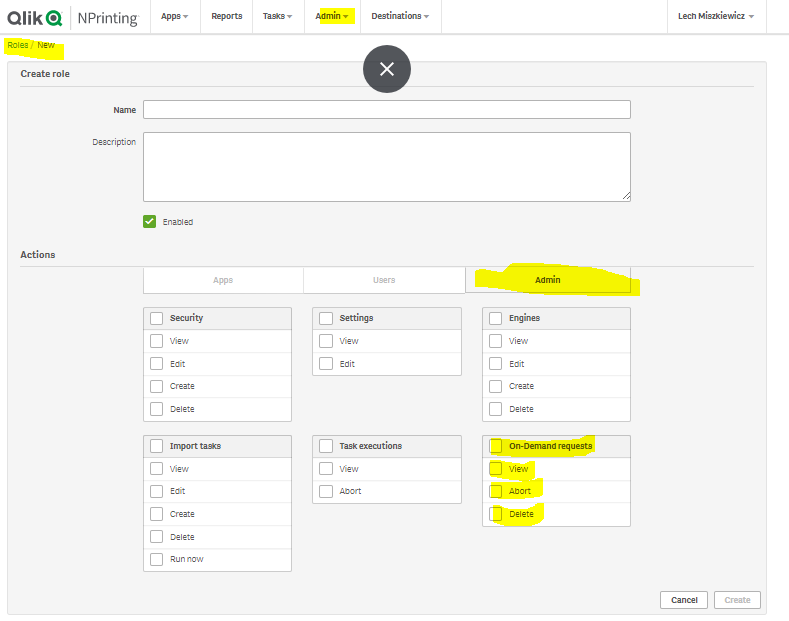Viewport: 789px width, 621px height.
Task: Check the Settings group checkbox
Action: pyautogui.click(x=326, y=318)
